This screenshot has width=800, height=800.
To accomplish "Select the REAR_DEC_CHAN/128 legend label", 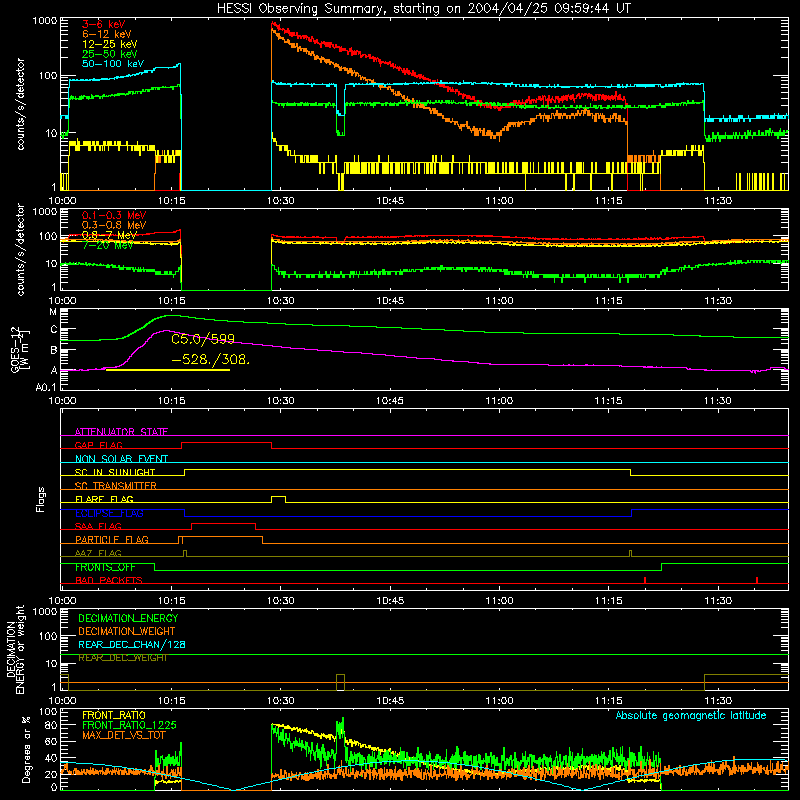I will point(132,645).
